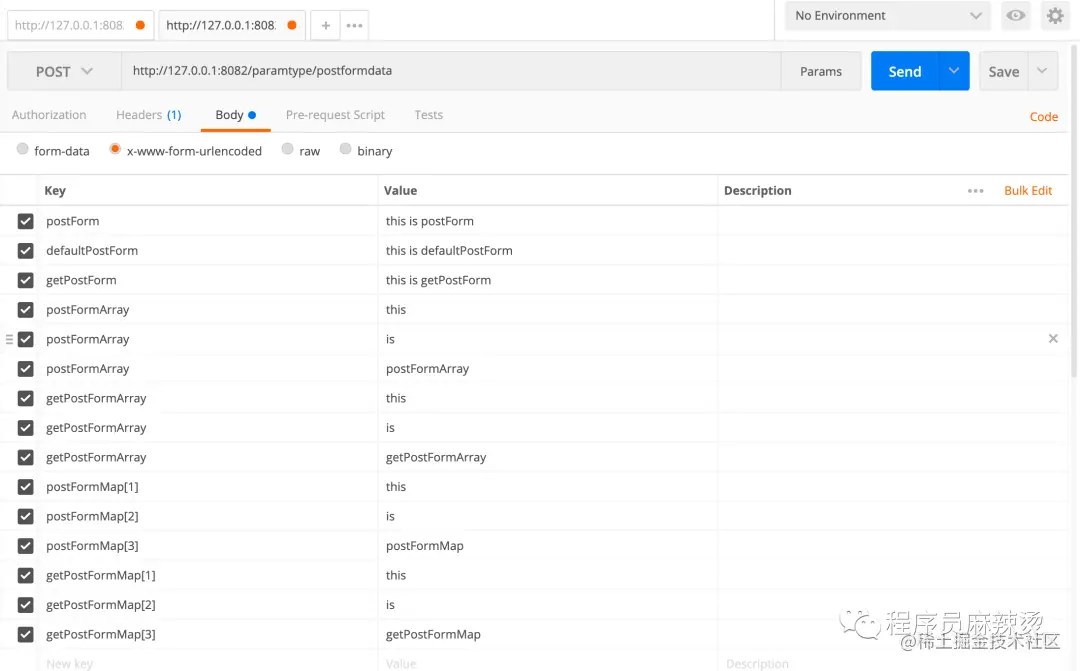Uncheck the postForm parameter checkbox
The width and height of the screenshot is (1080, 671).
(25, 221)
